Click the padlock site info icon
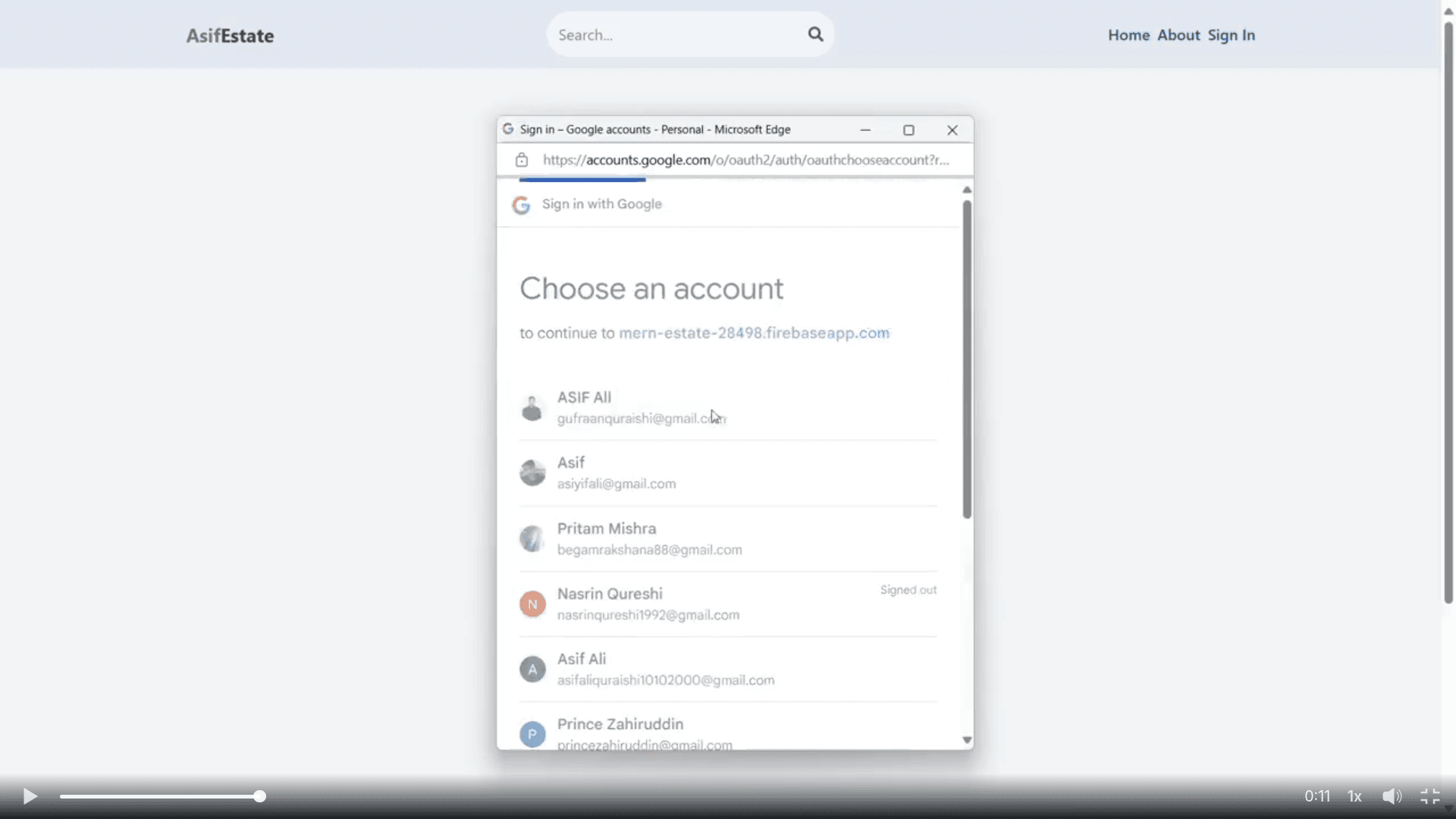This screenshot has height=819, width=1456. point(522,160)
